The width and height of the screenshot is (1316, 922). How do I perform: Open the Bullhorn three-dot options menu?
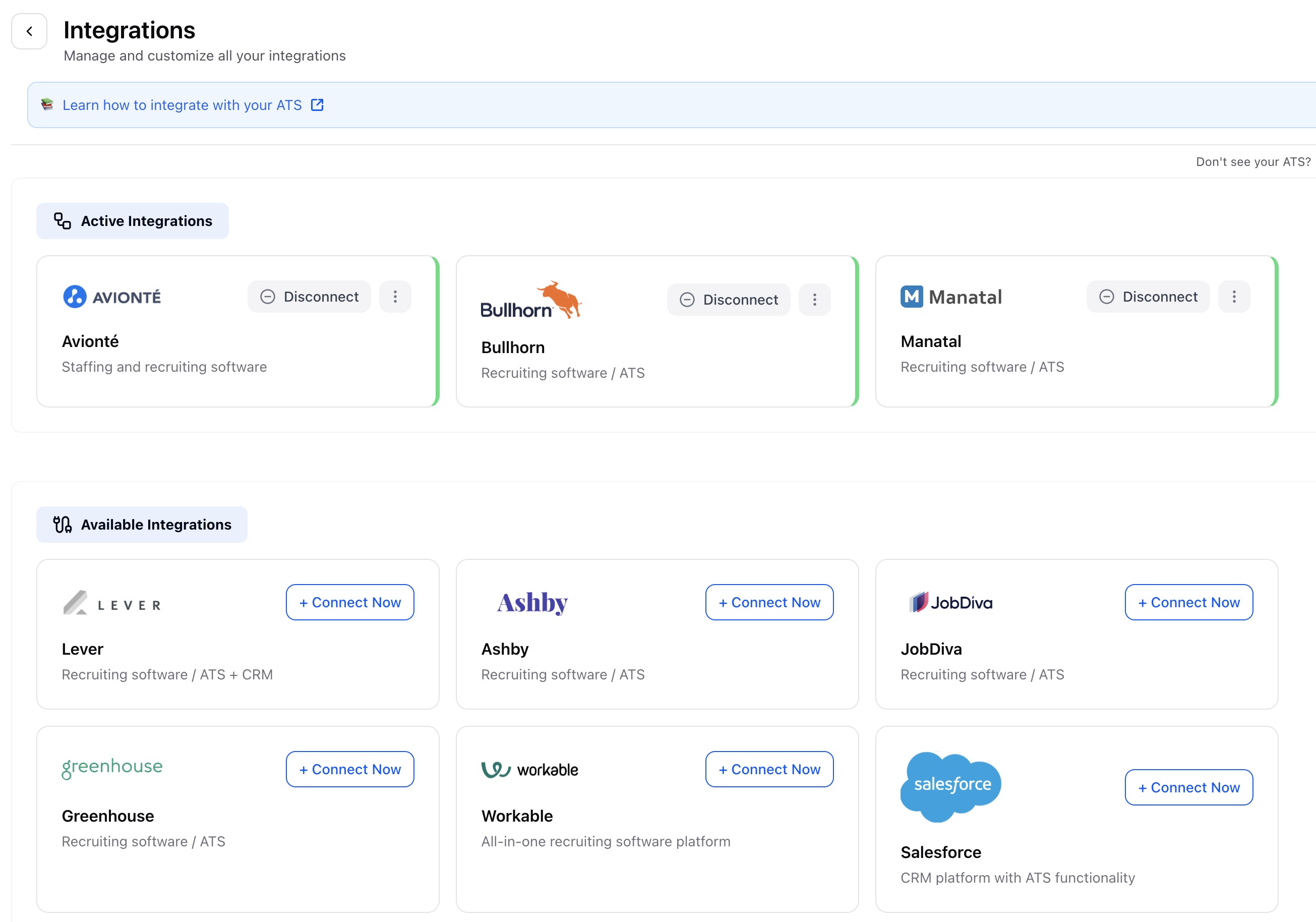click(814, 300)
